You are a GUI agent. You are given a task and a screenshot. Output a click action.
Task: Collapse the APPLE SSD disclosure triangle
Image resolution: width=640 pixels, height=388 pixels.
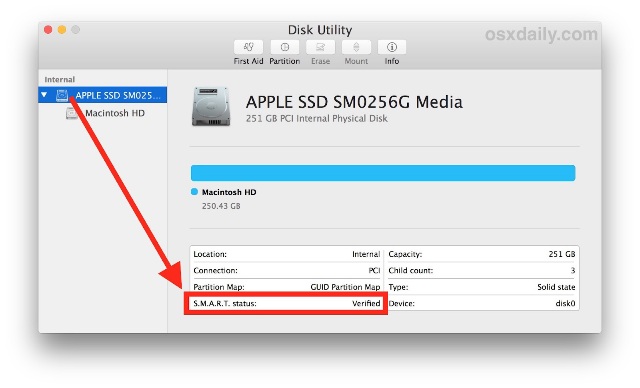(44, 95)
